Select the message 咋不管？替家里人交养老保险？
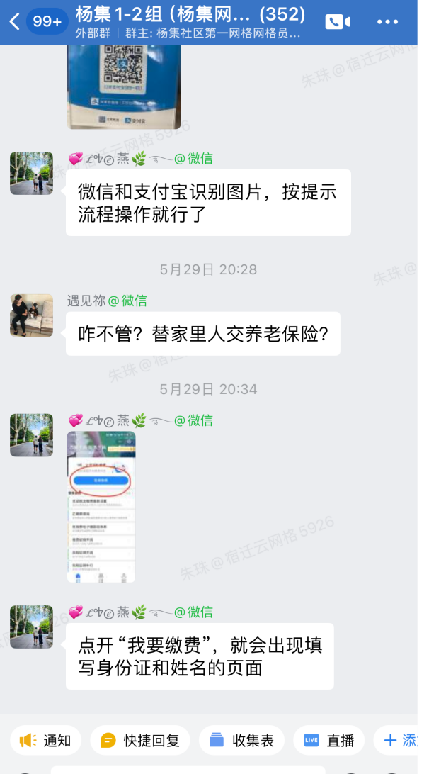This screenshot has height=774, width=430. [x=203, y=334]
